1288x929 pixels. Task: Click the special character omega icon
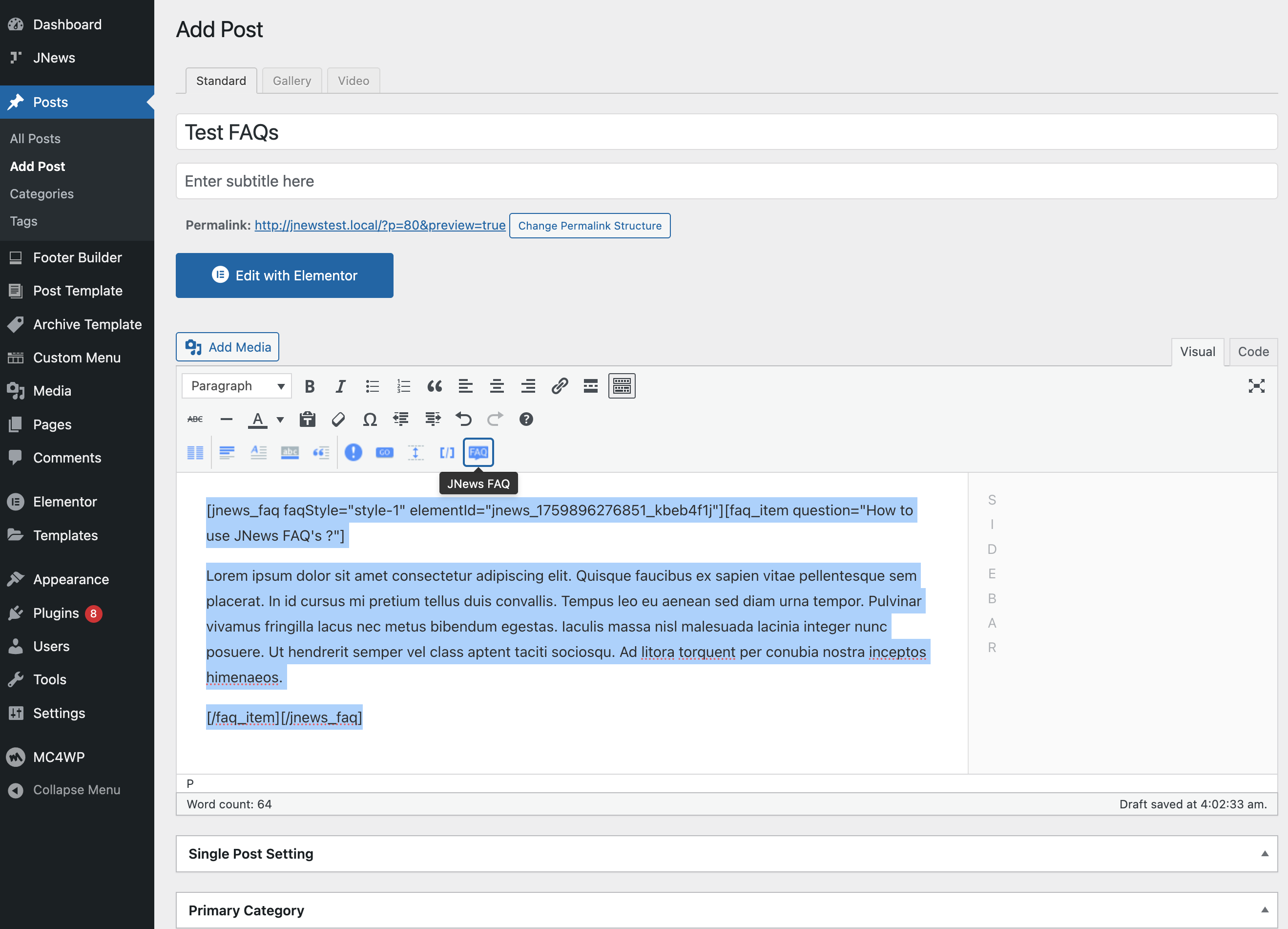(370, 420)
